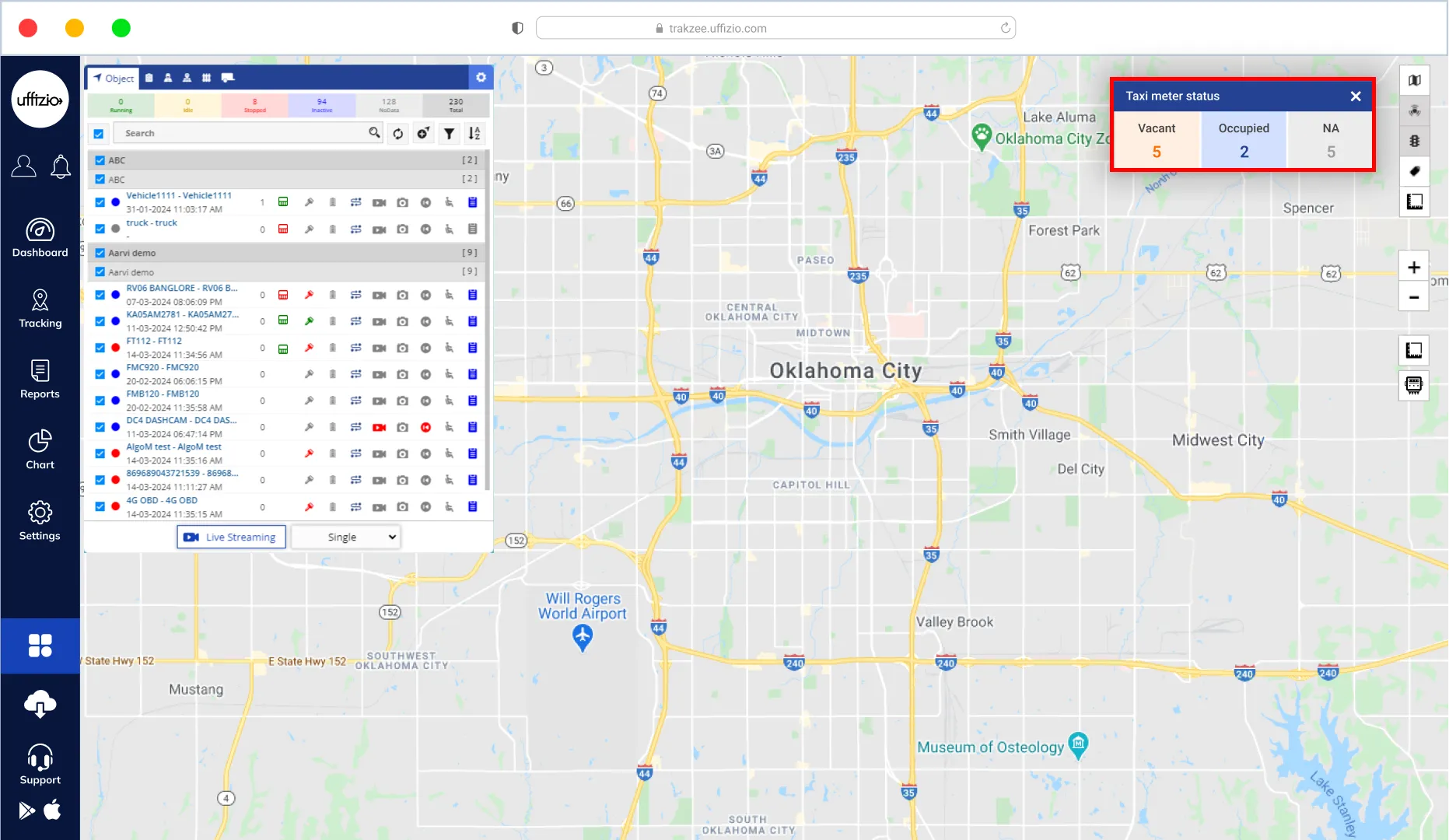This screenshot has width=1449, height=840.
Task: Toggle the select-all checkbox next to Search
Action: click(x=99, y=134)
